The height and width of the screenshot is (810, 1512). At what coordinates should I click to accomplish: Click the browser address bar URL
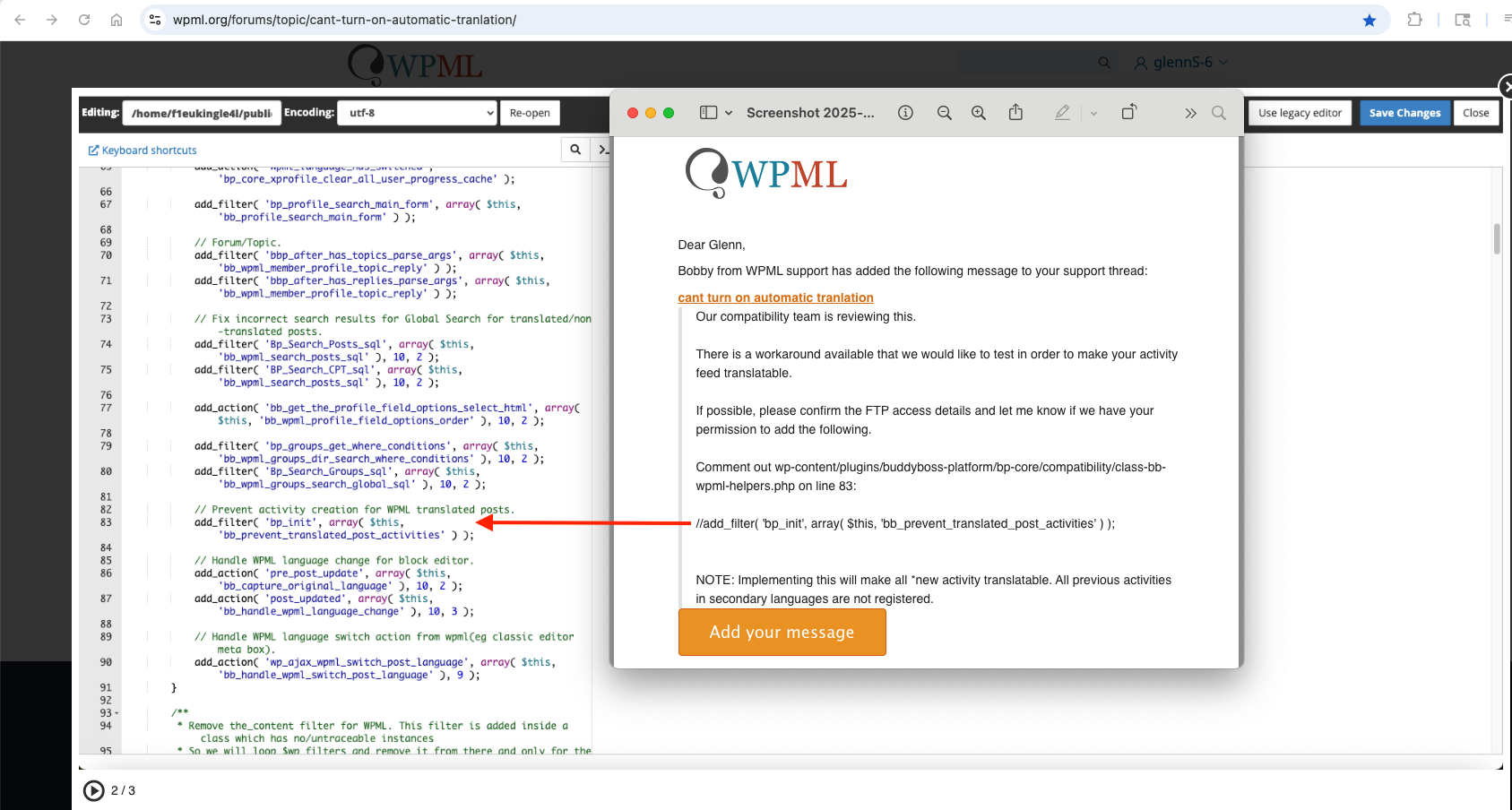344,20
